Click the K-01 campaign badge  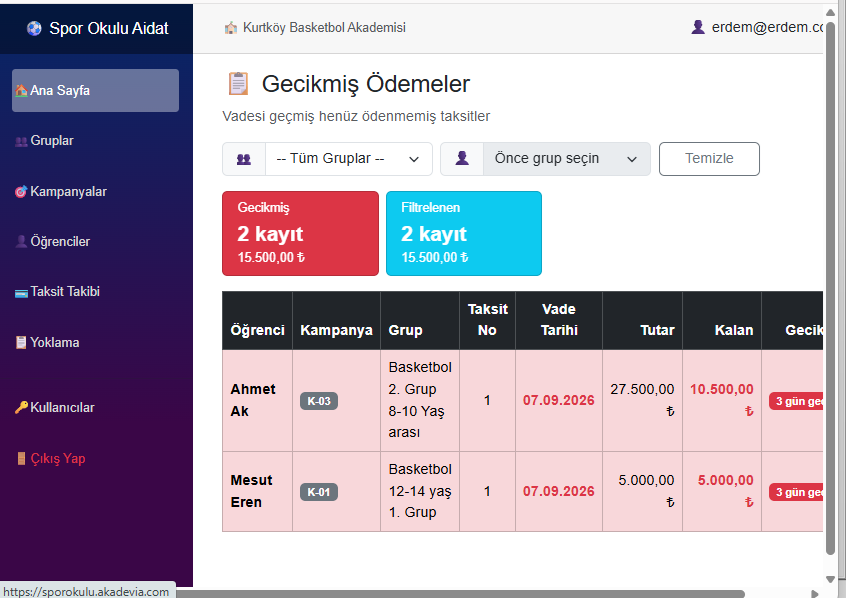coord(319,492)
